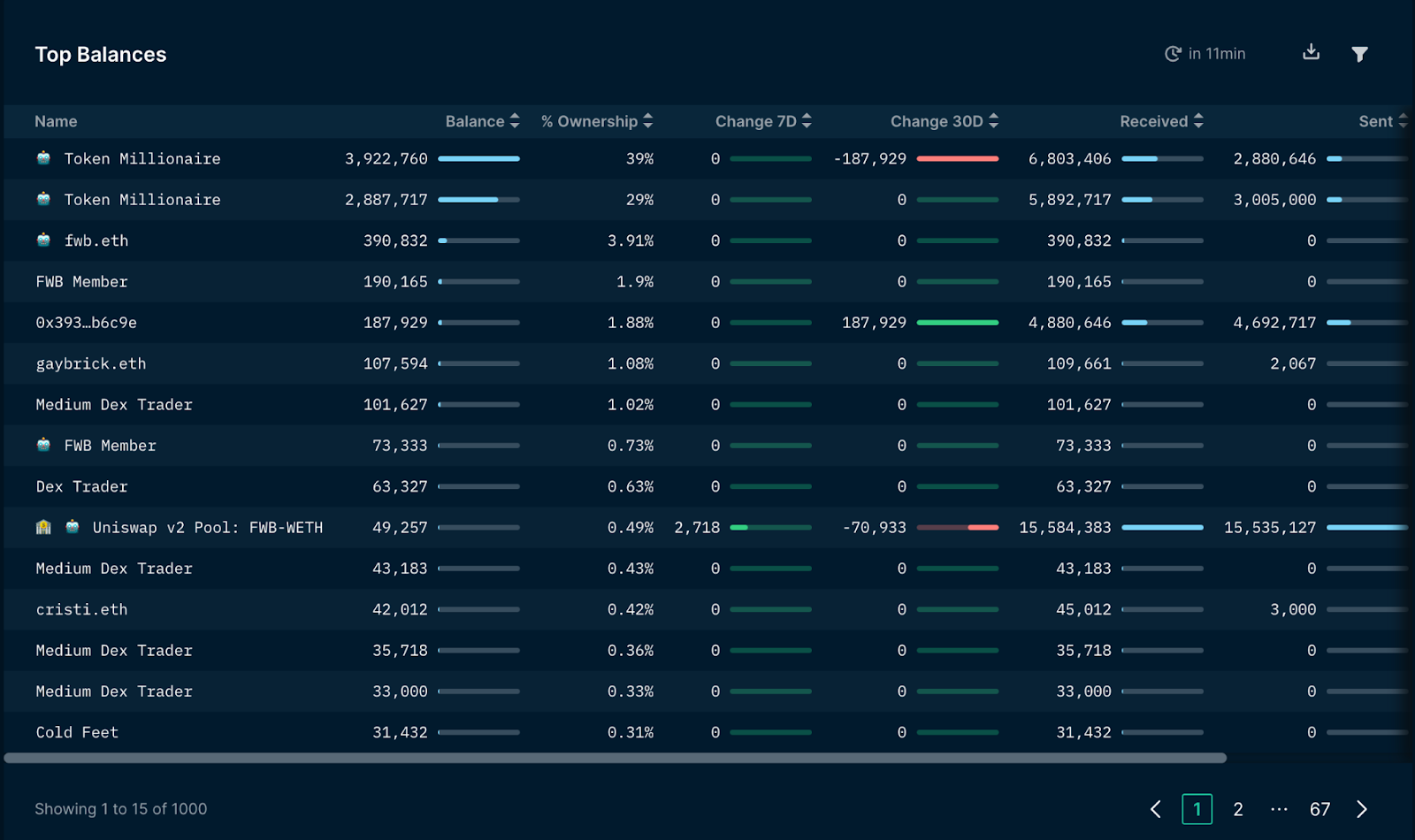Open cristi.eth holder row
Viewport: 1415px width, 840px height.
[x=81, y=609]
